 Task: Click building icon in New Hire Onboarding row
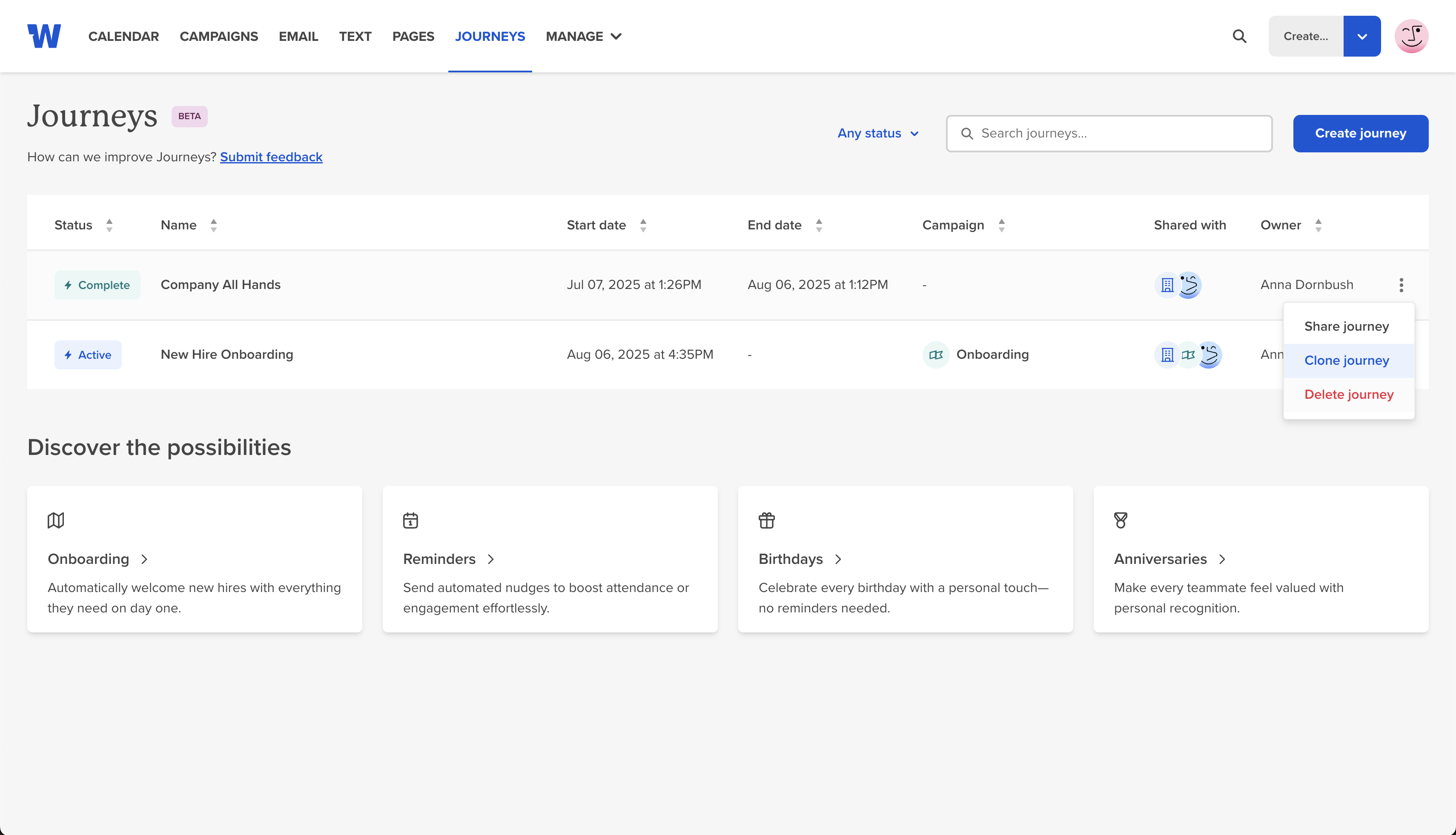coord(1167,355)
